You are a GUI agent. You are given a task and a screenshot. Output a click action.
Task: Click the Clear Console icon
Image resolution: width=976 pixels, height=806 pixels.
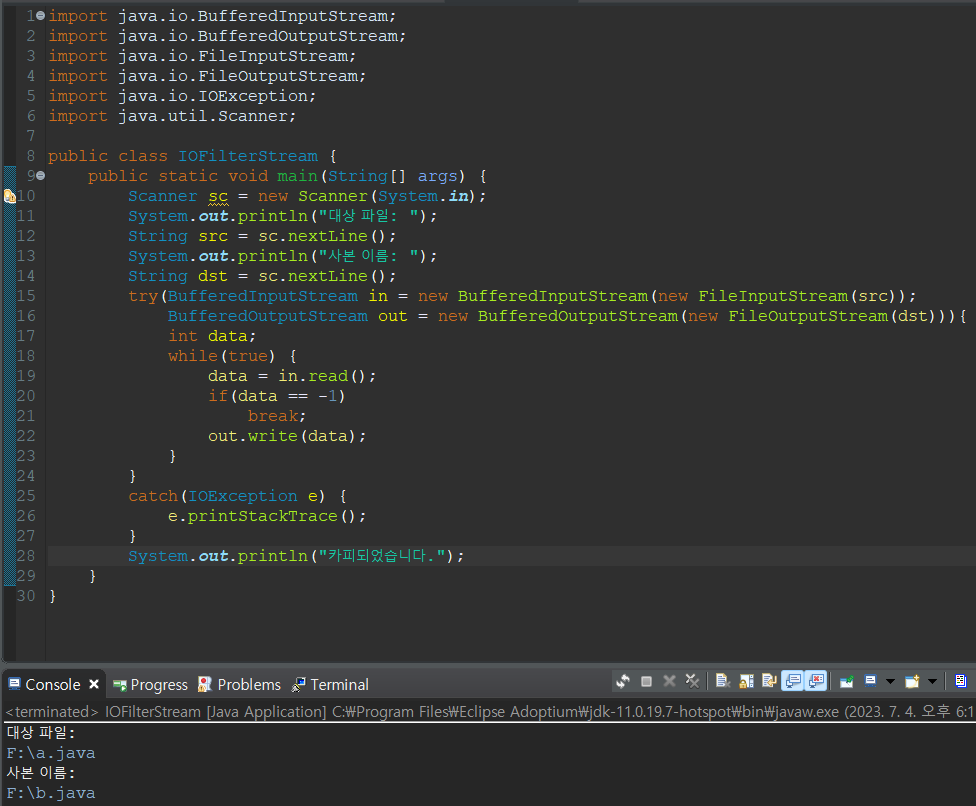[722, 682]
